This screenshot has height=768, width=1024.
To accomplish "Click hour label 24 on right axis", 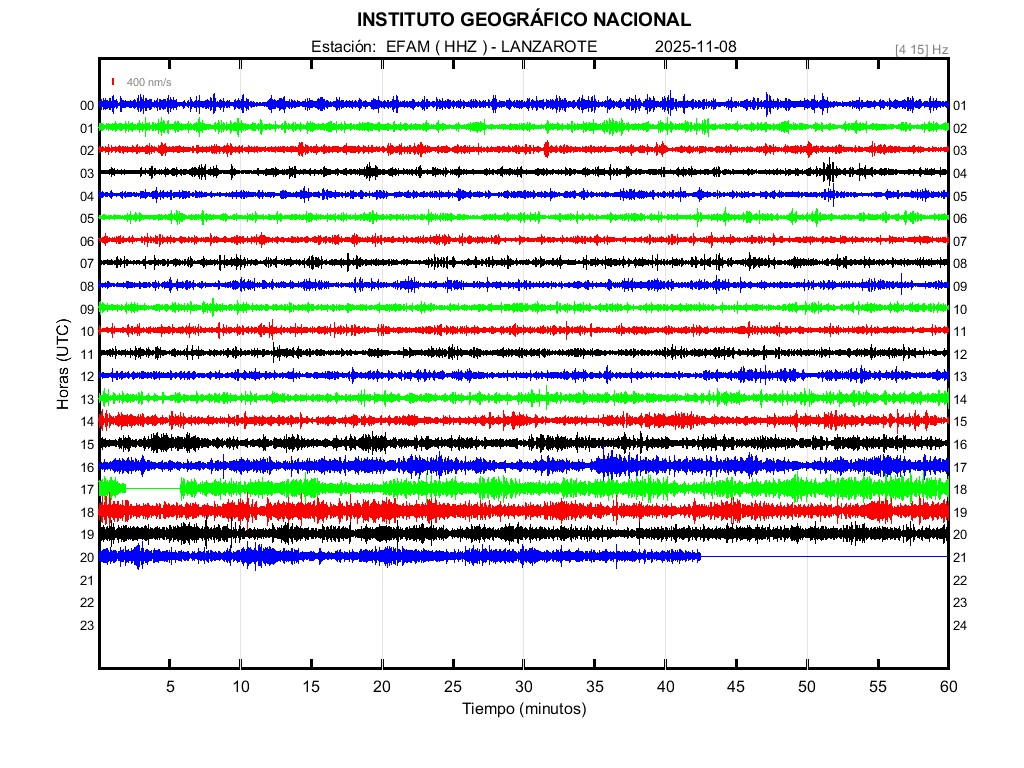I will pos(960,626).
